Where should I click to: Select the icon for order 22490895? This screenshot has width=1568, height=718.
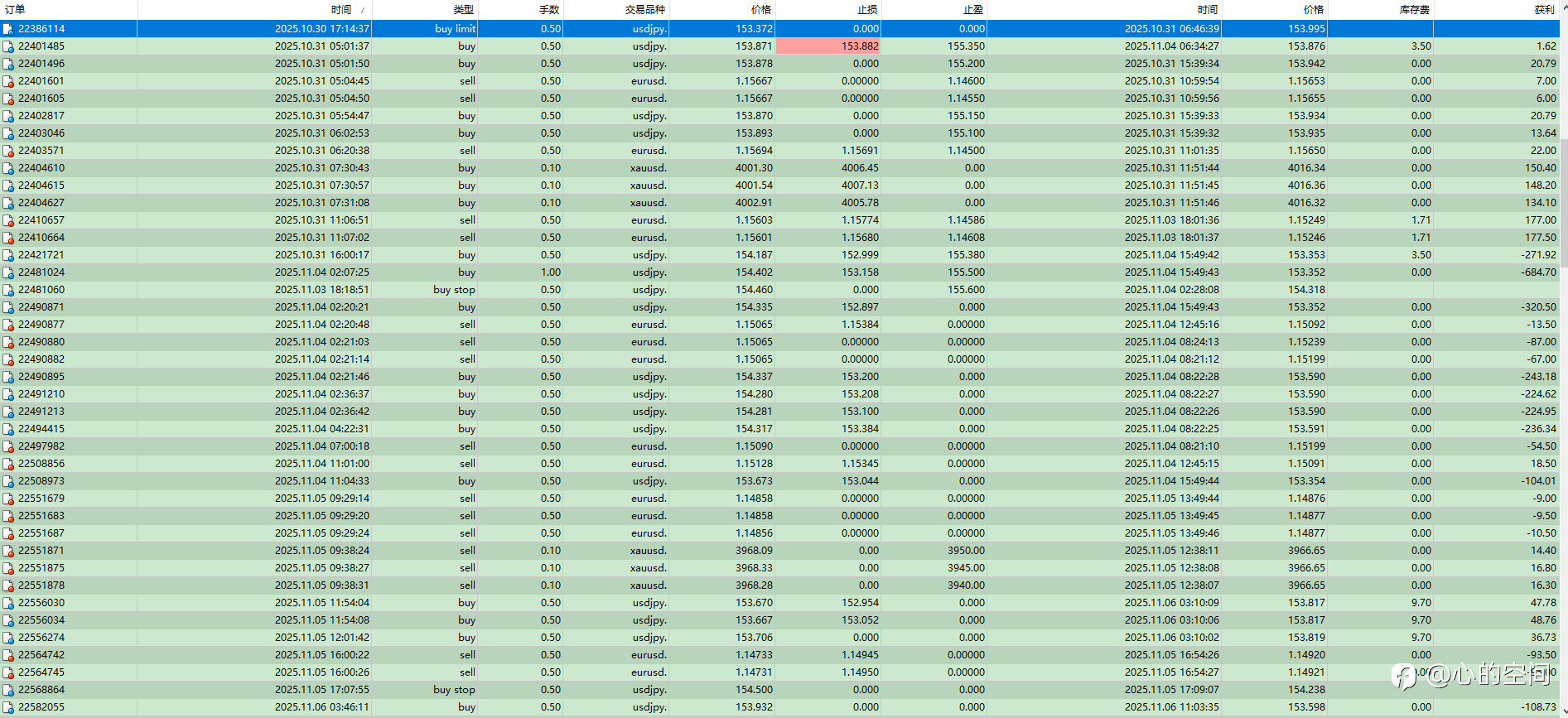pyautogui.click(x=8, y=377)
